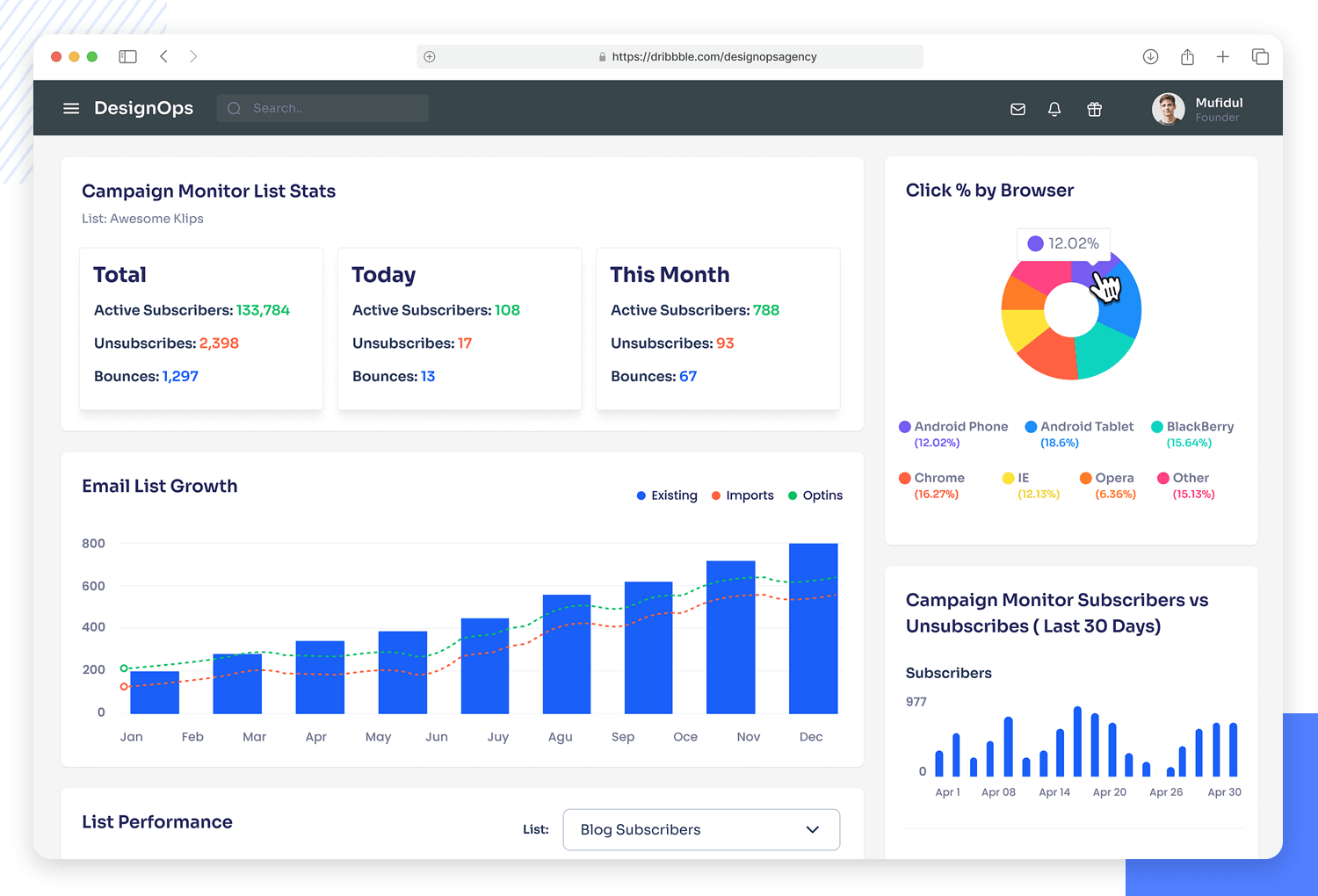This screenshot has width=1318, height=896.
Task: Toggle the IE legend entry
Action: (x=1031, y=486)
